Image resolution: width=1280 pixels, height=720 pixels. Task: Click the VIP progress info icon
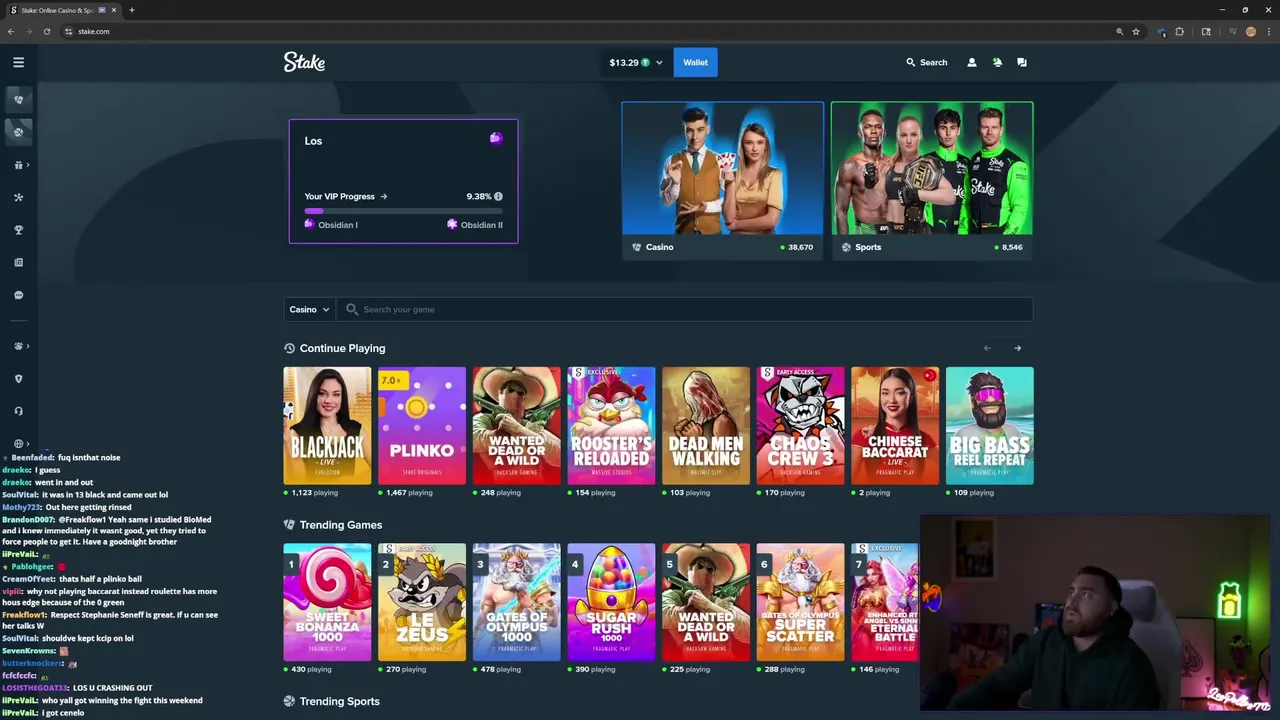tap(498, 196)
